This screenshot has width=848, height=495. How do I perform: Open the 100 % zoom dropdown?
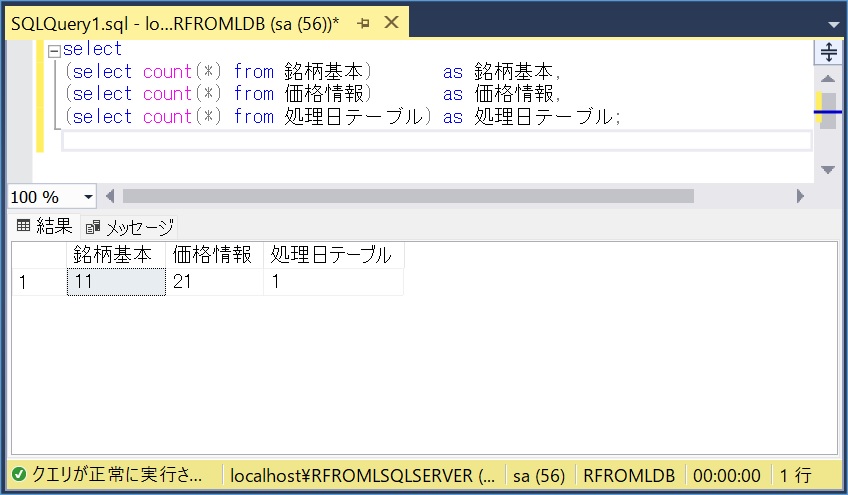coord(88,197)
